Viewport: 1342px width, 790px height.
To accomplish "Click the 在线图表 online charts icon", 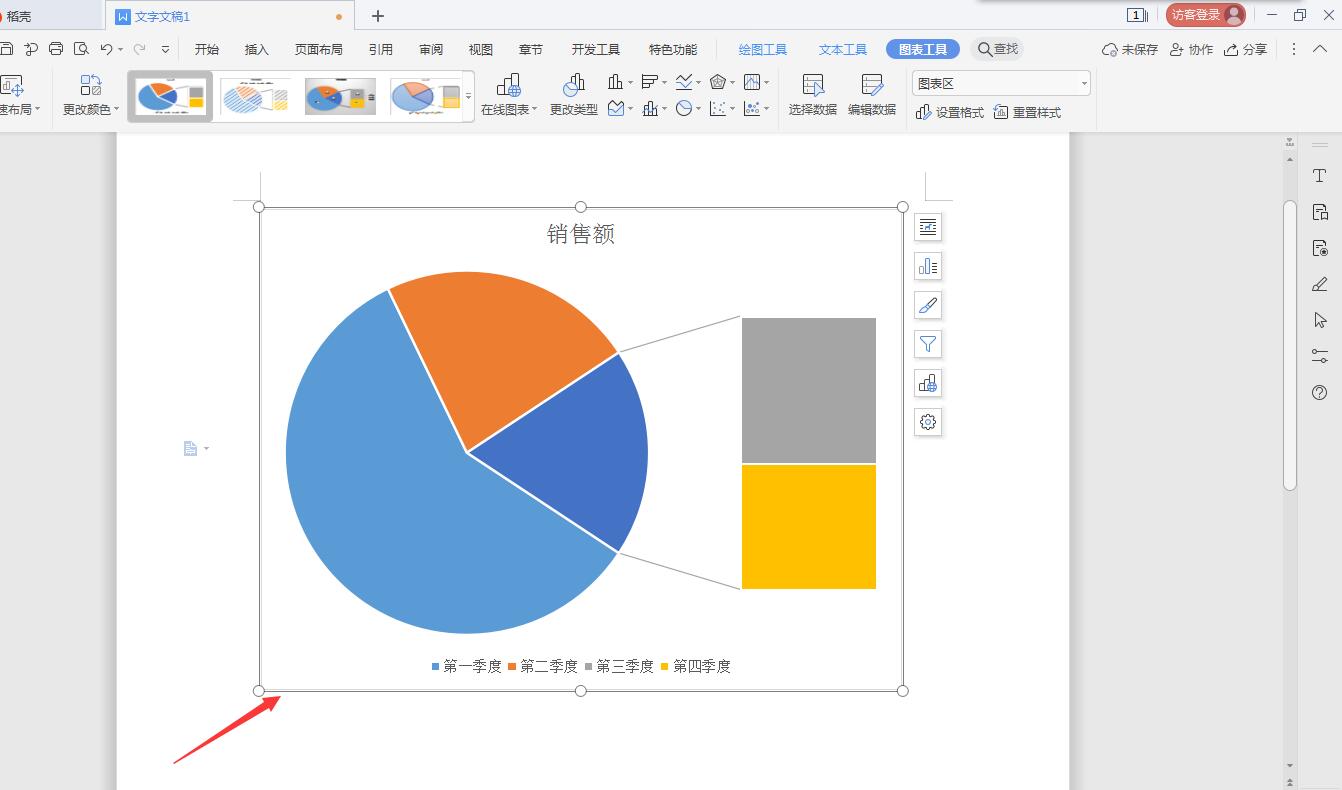I will point(508,93).
